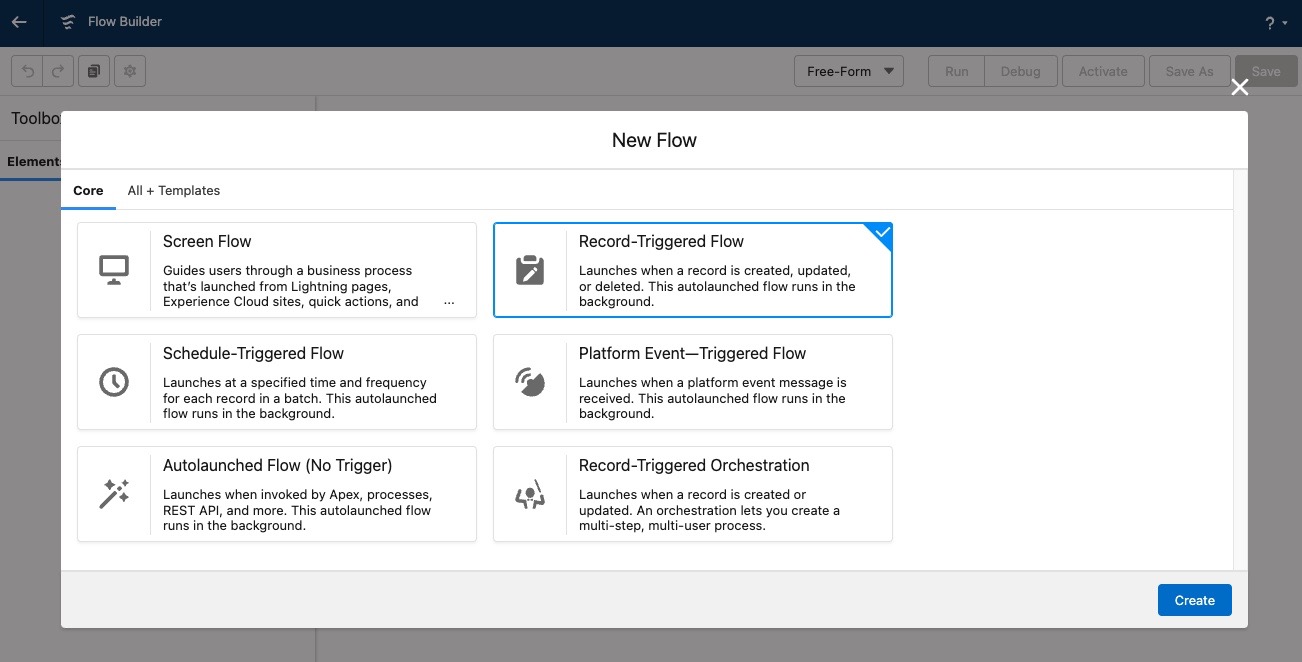This screenshot has width=1302, height=662.
Task: Click the selected checkmark on Record-Triggered Flow
Action: [881, 233]
